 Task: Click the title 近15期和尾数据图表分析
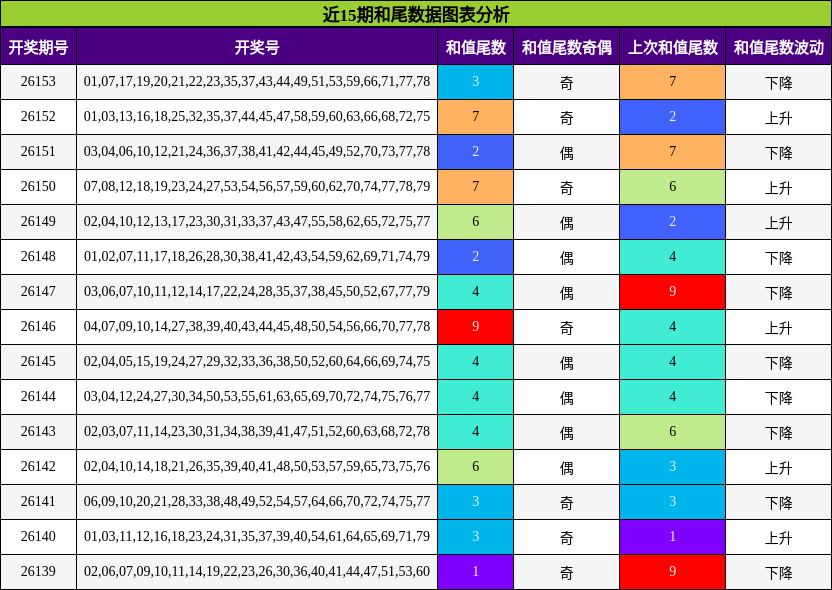click(416, 14)
